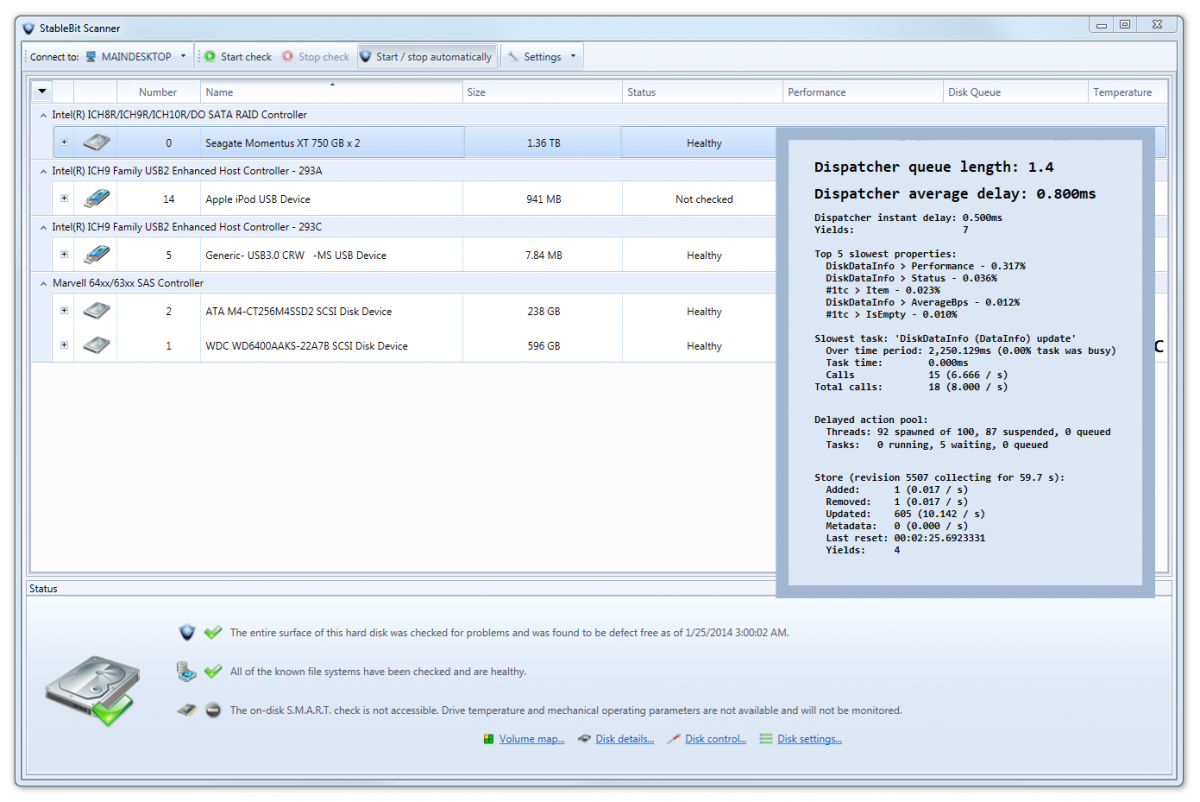This screenshot has width=1200, height=802.
Task: Collapse the Intel ICH8R/ICH9R SATA RAID Controller group
Action: (43, 115)
